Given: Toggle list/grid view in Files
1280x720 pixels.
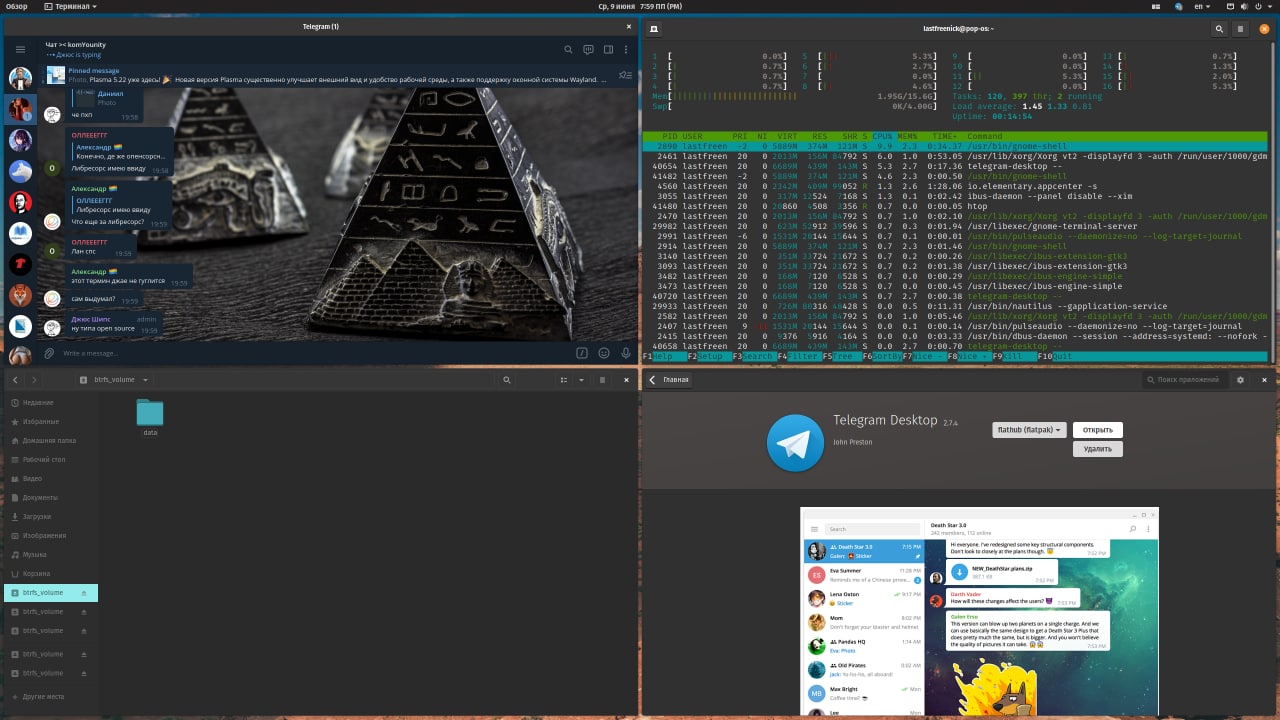Looking at the screenshot, I should click(x=563, y=380).
